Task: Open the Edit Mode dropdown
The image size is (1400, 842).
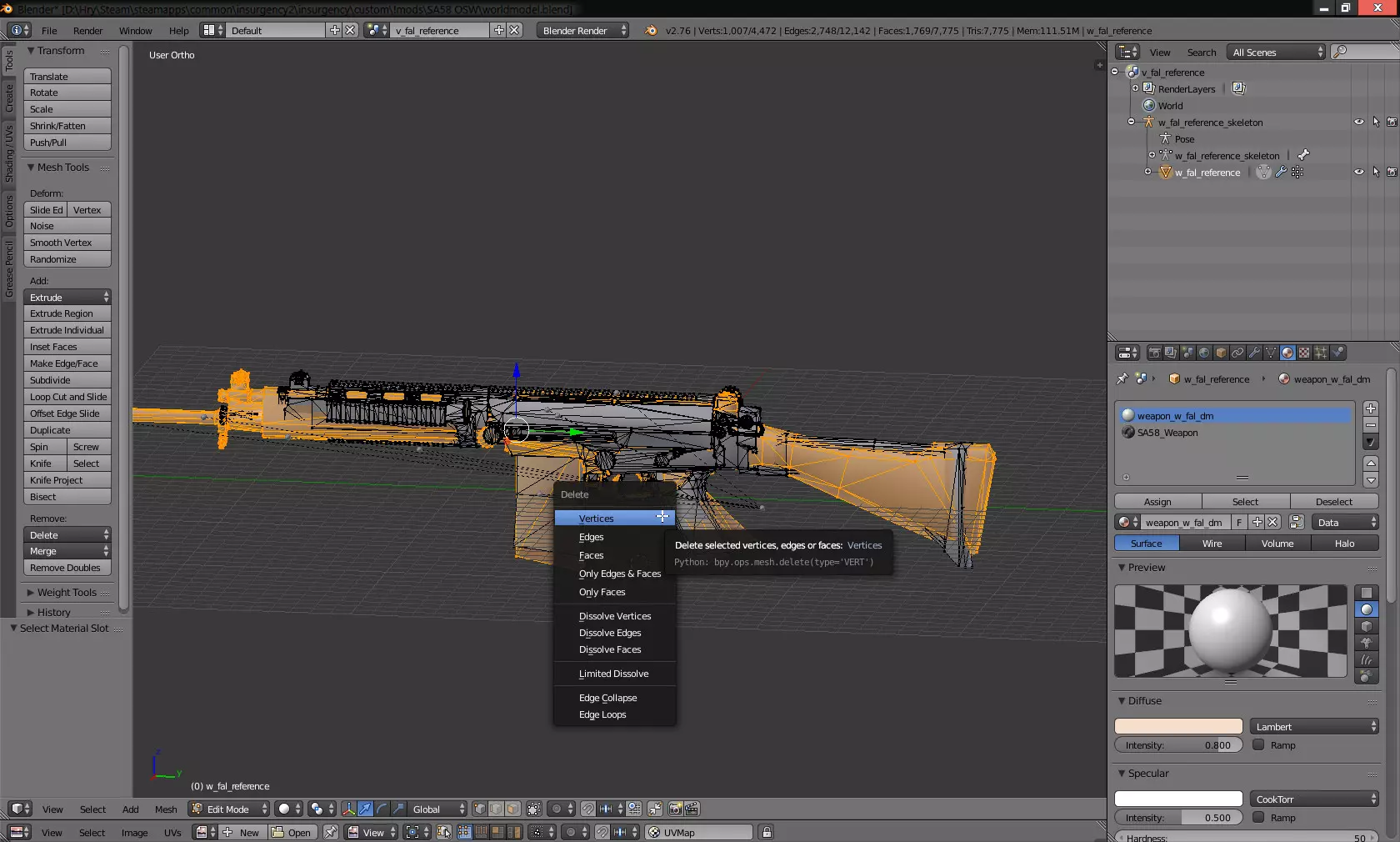Action: (229, 809)
